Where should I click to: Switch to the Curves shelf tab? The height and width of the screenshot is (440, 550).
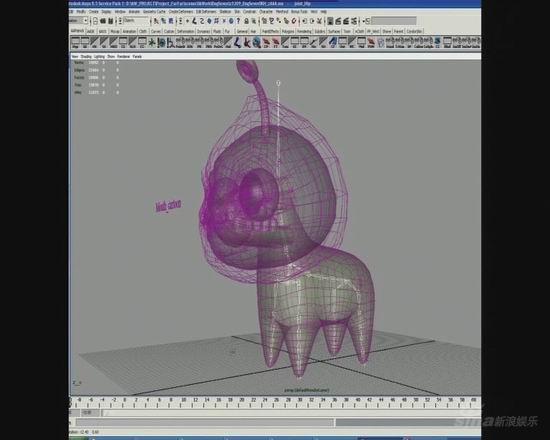[155, 31]
